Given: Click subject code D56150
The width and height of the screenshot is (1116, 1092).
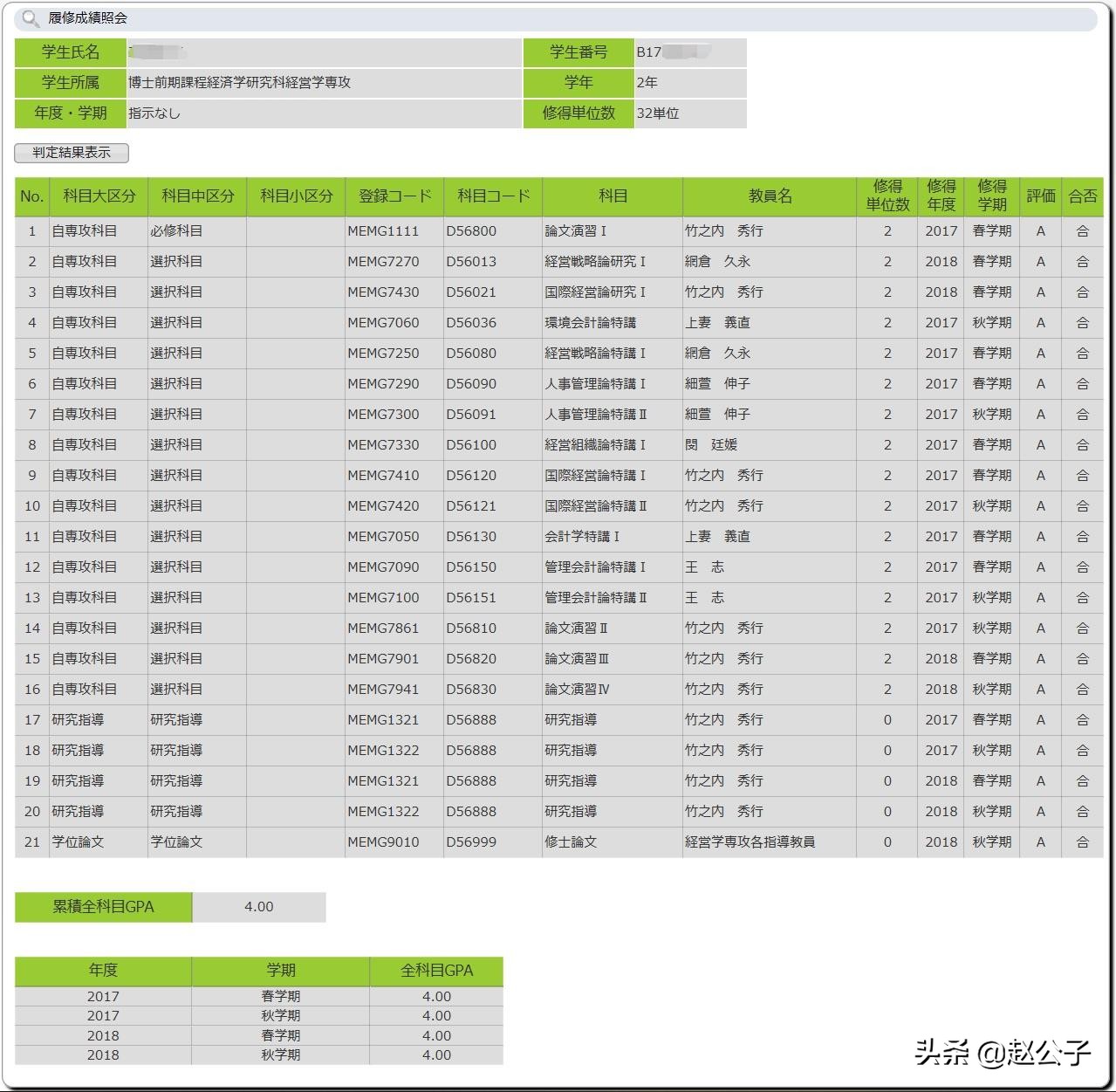Looking at the screenshot, I should (x=471, y=567).
